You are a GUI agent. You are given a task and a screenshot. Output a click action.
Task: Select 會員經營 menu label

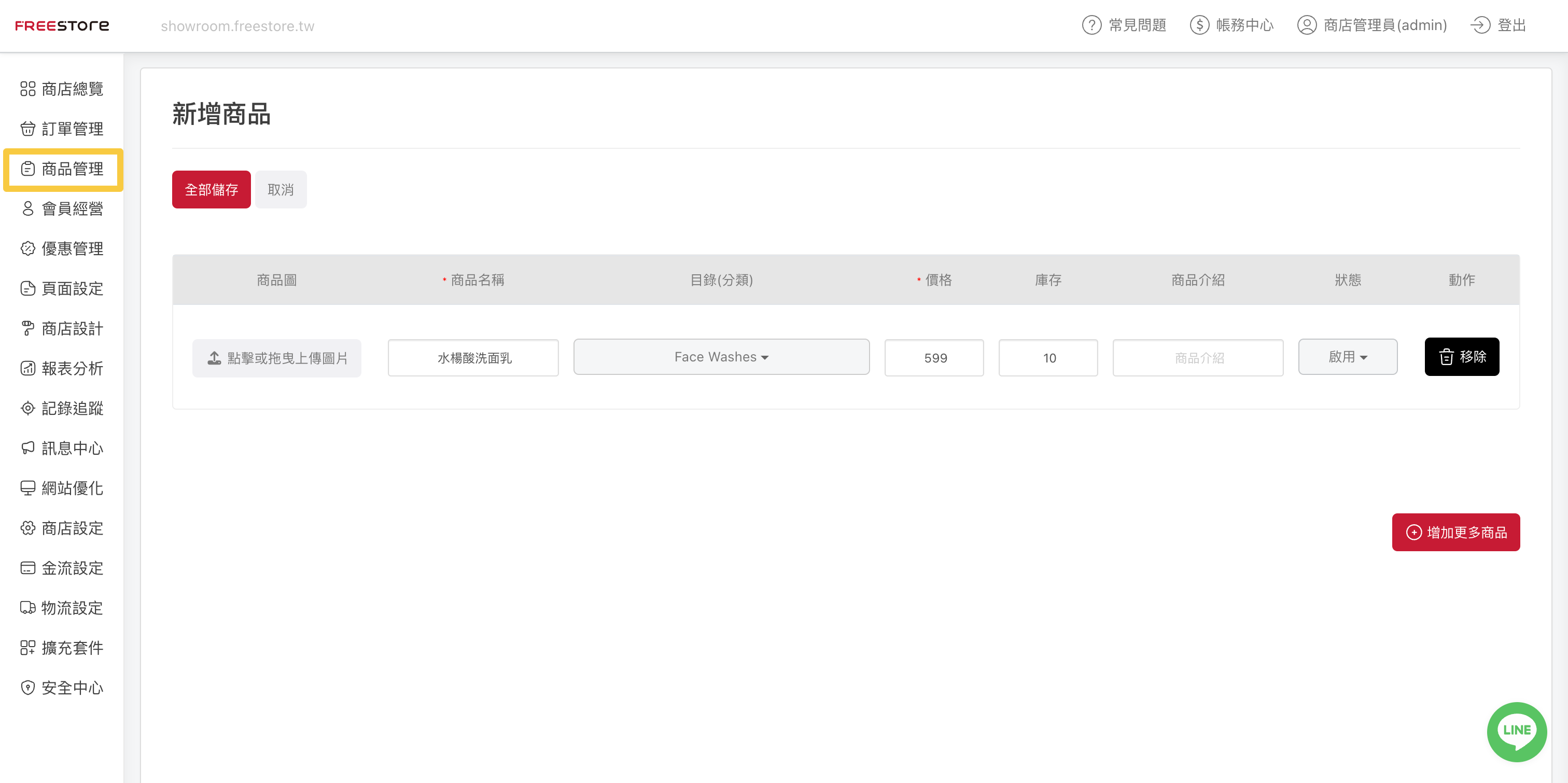73,208
